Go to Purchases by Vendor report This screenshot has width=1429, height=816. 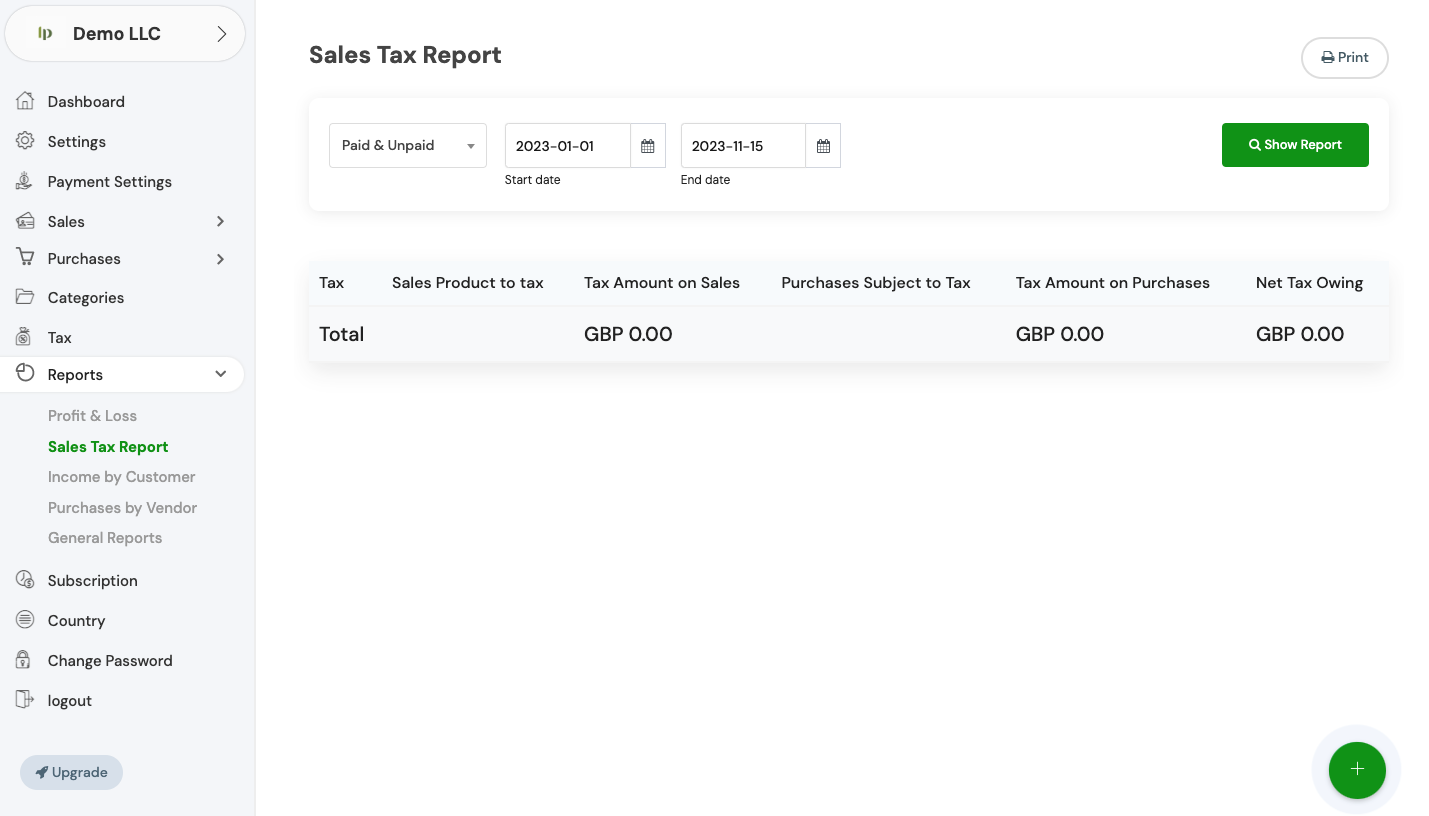(x=122, y=508)
